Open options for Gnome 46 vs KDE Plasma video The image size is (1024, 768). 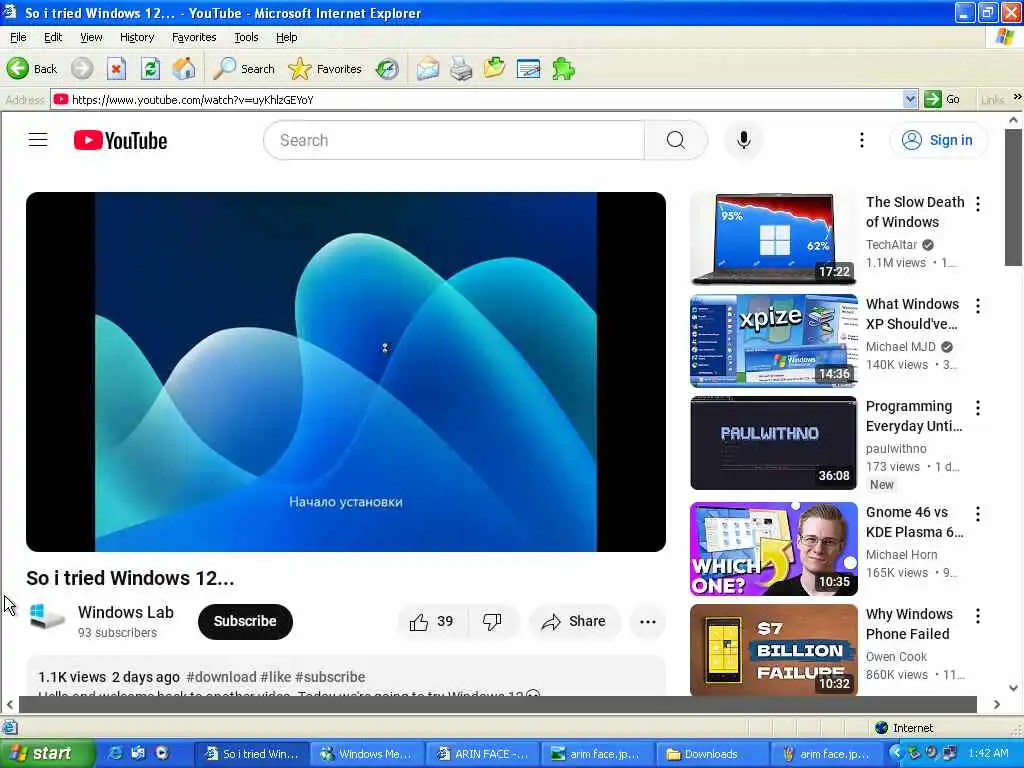pyautogui.click(x=978, y=514)
